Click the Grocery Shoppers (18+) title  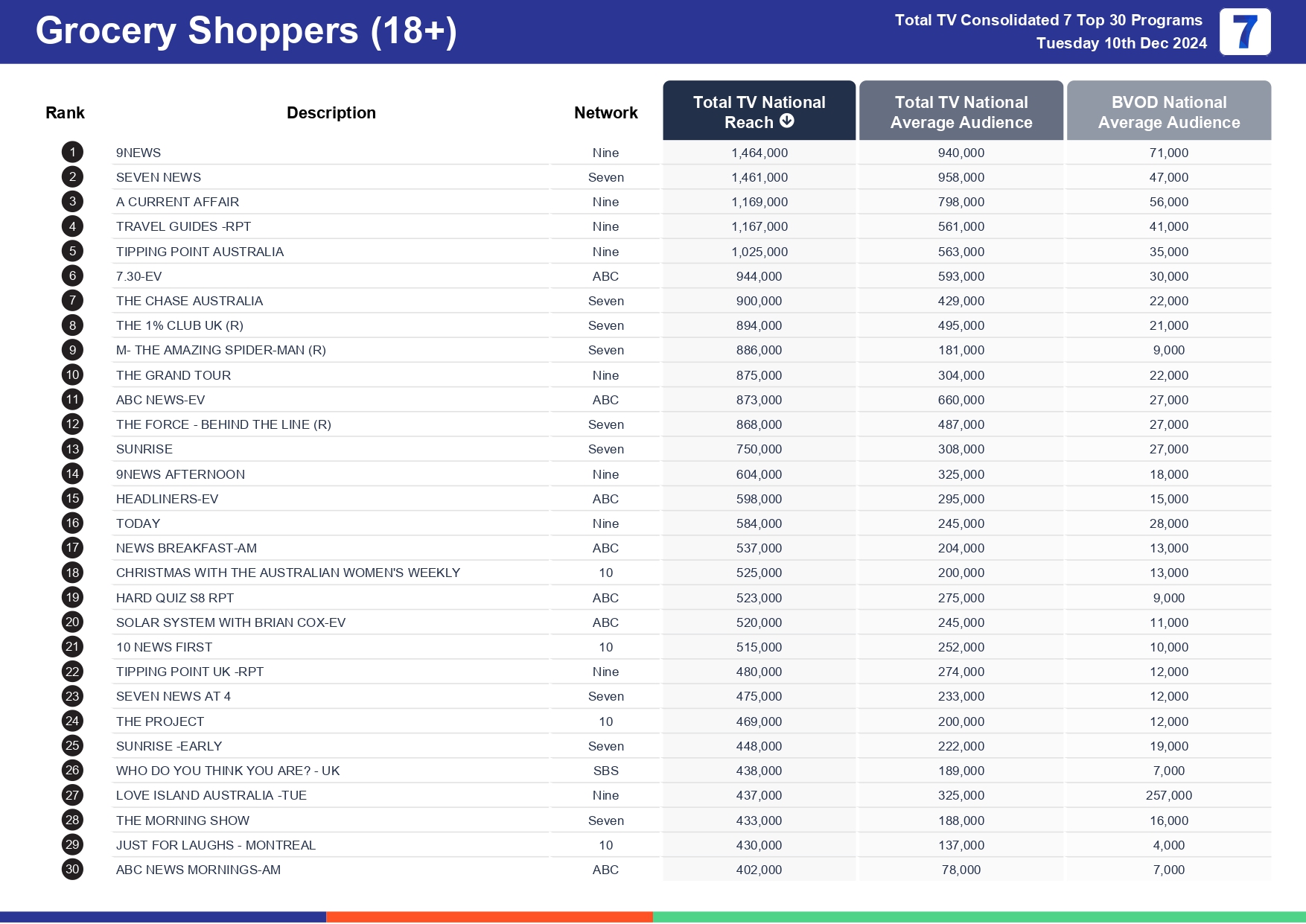246,31
